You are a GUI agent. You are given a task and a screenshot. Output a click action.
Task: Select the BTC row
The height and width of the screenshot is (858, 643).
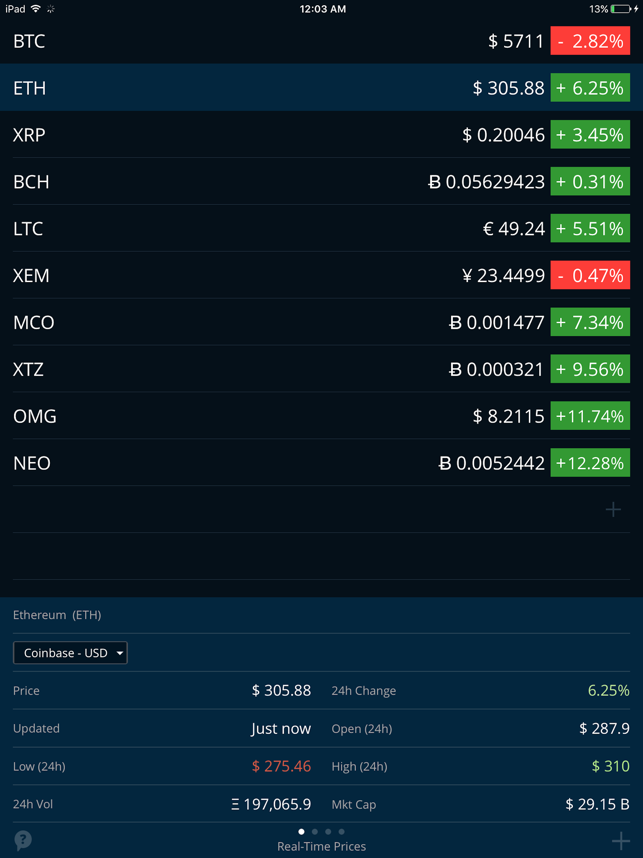coord(321,41)
